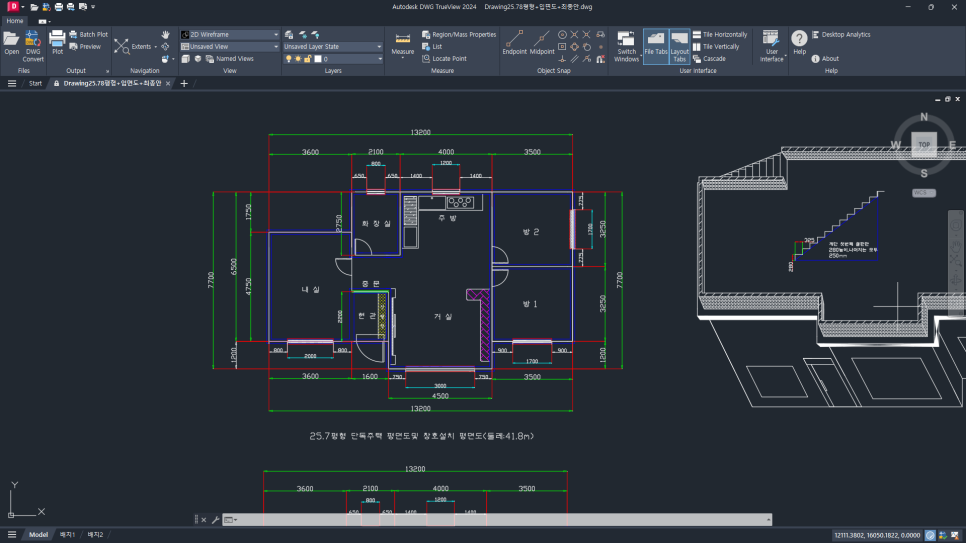Viewport: 966px width, 543px height.
Task: Enable Midpoint object snap
Action: point(542,43)
